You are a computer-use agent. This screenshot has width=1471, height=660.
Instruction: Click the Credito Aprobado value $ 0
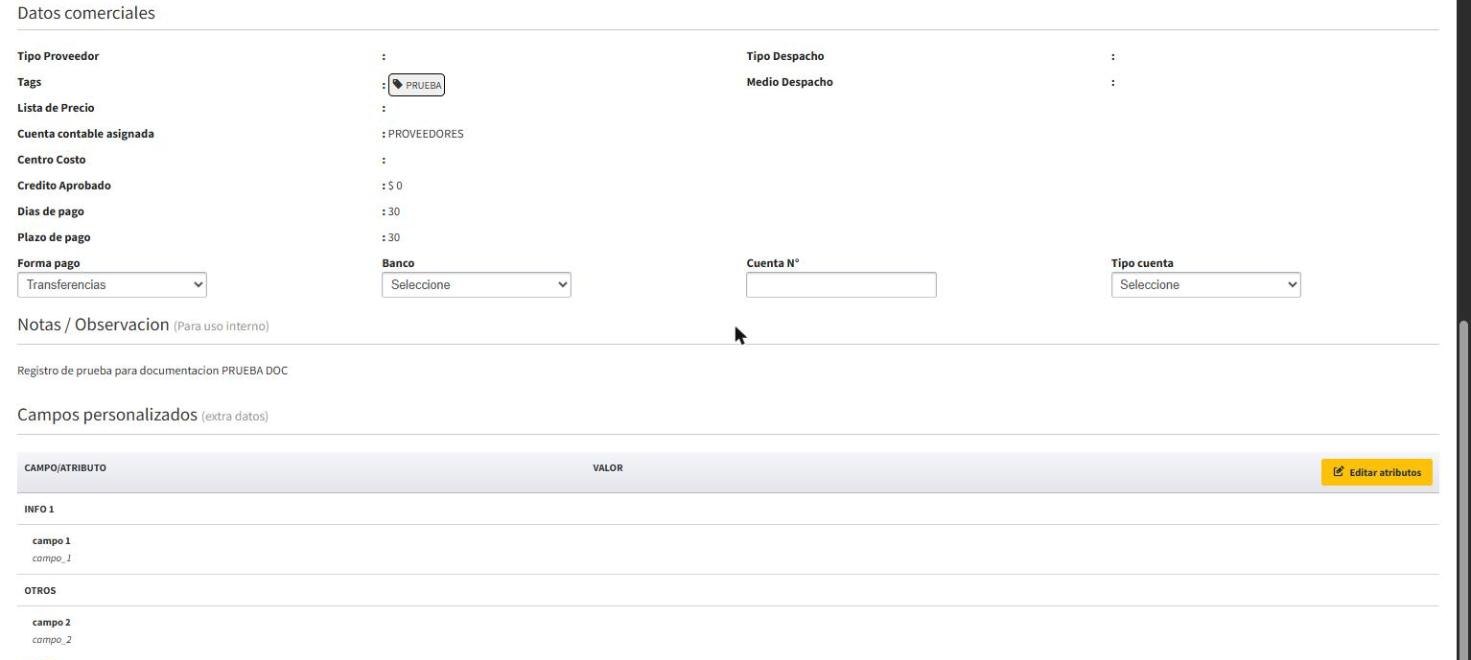pos(394,186)
